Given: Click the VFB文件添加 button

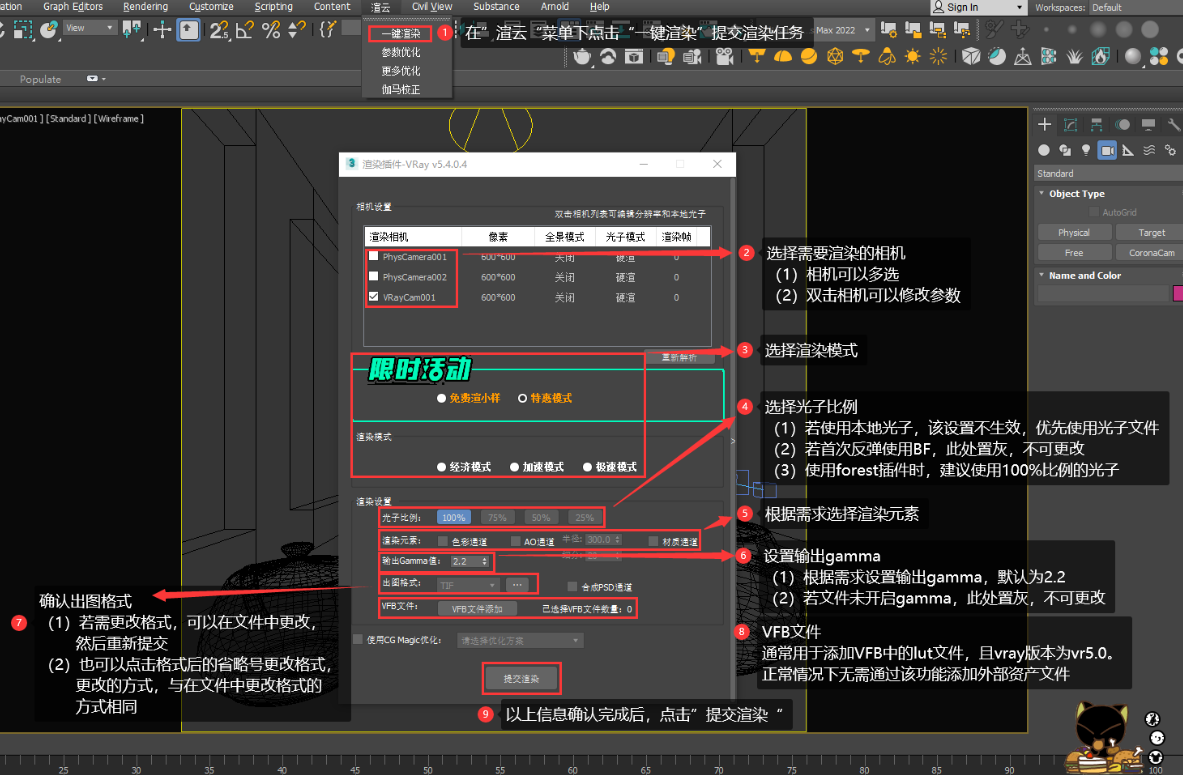Looking at the screenshot, I should point(477,608).
